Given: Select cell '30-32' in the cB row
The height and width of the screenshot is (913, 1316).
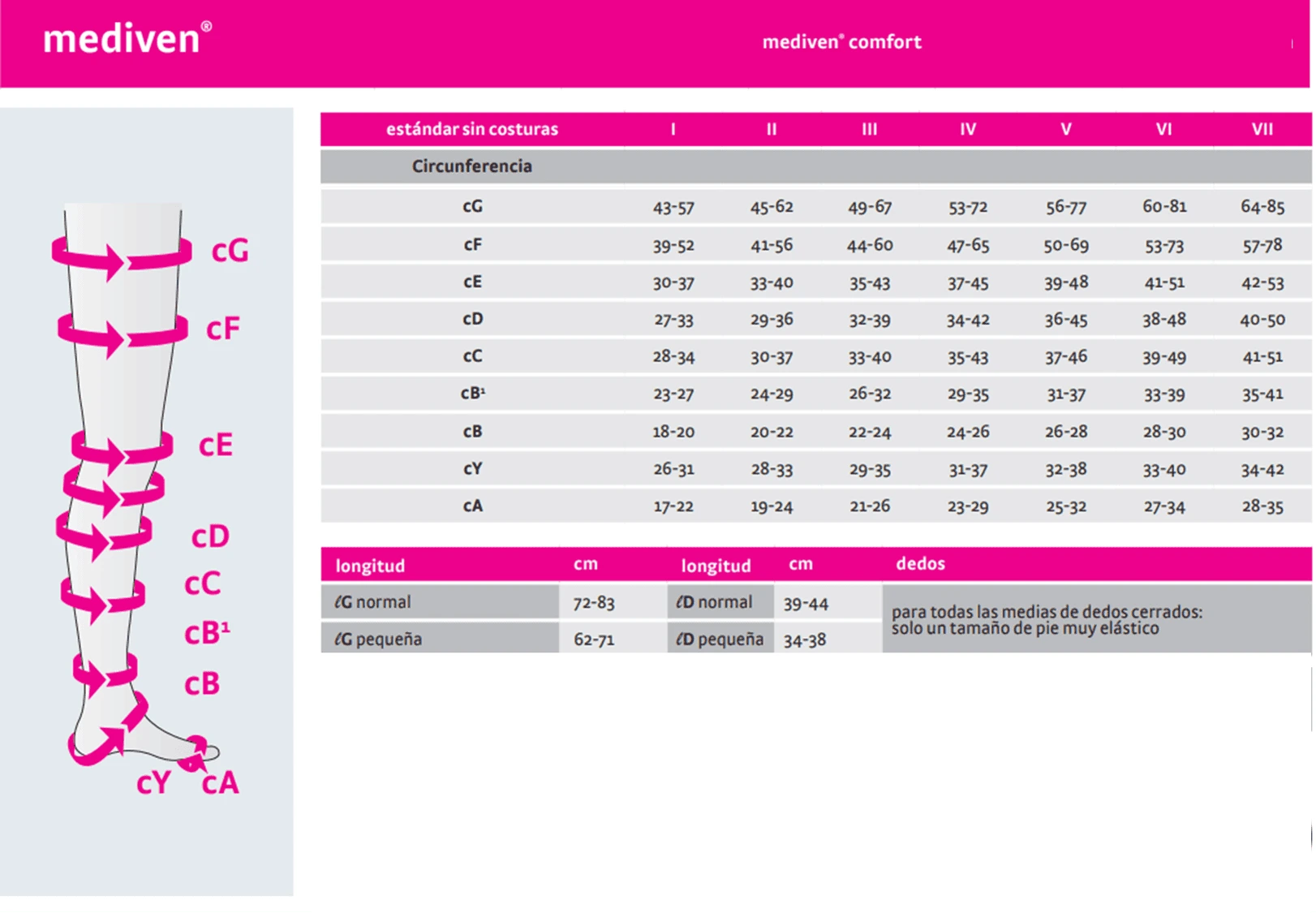Looking at the screenshot, I should pyautogui.click(x=1262, y=432).
